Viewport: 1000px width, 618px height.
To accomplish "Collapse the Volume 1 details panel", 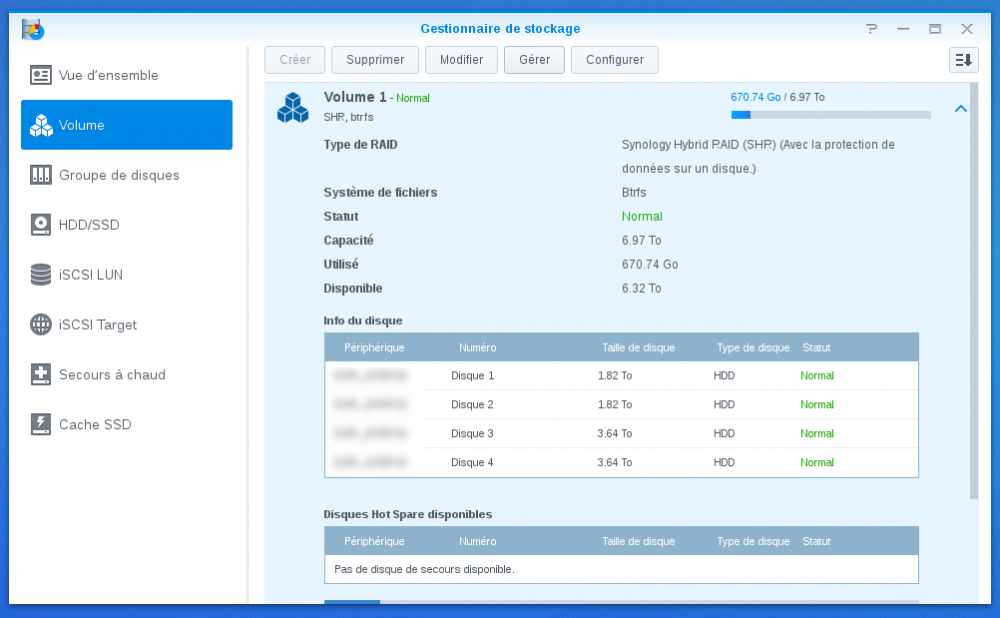I will [x=961, y=108].
